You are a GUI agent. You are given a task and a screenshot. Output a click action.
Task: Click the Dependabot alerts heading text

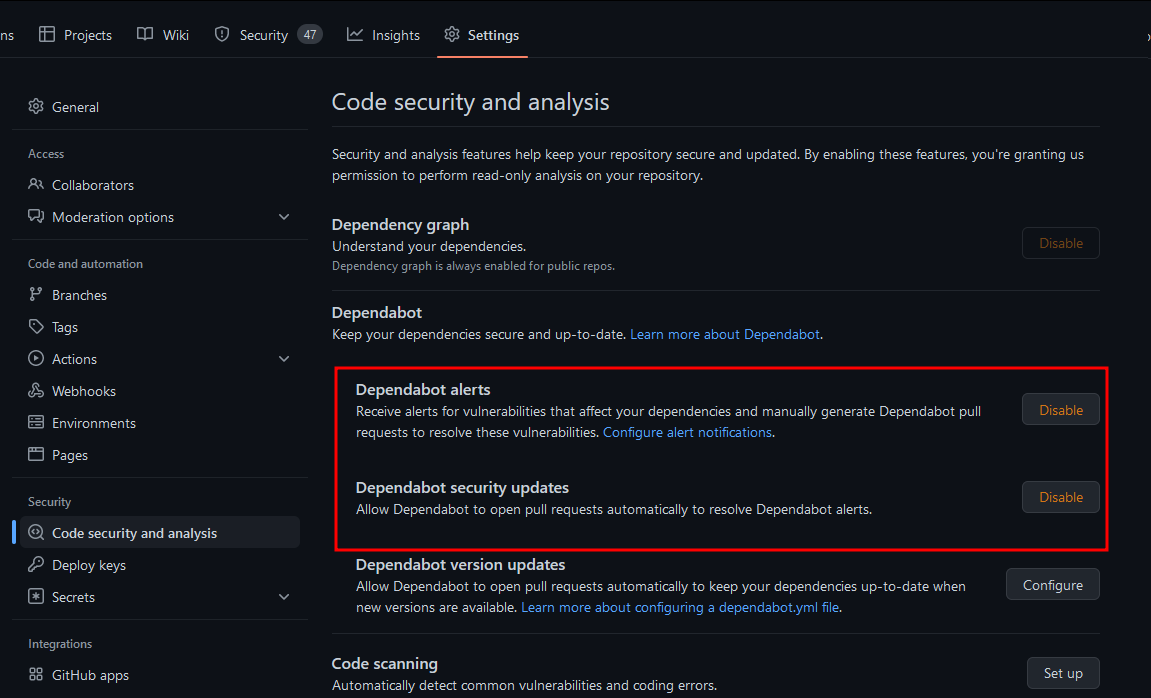pos(423,390)
